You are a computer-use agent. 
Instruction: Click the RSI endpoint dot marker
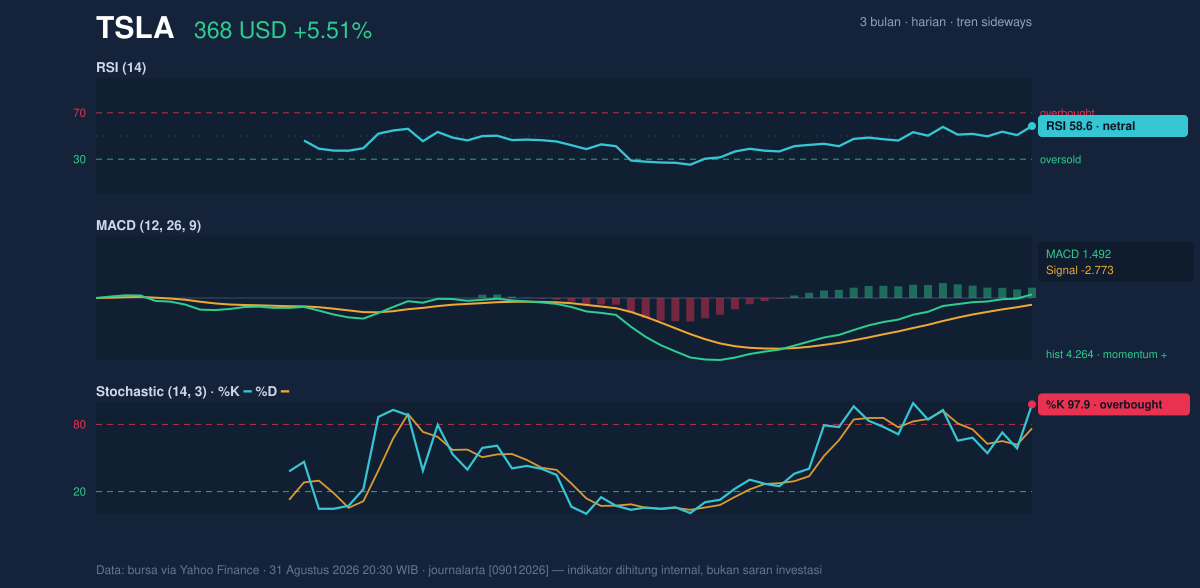[x=1032, y=126]
